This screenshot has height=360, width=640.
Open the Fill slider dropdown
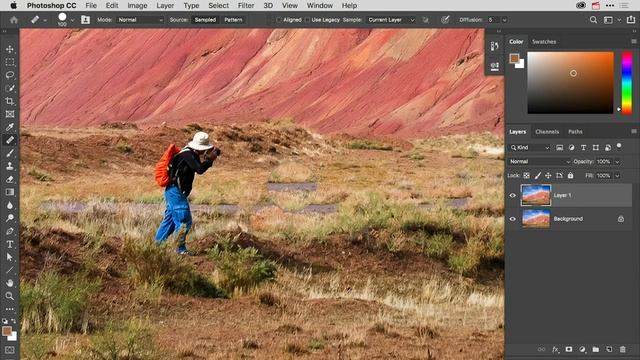[x=617, y=176]
